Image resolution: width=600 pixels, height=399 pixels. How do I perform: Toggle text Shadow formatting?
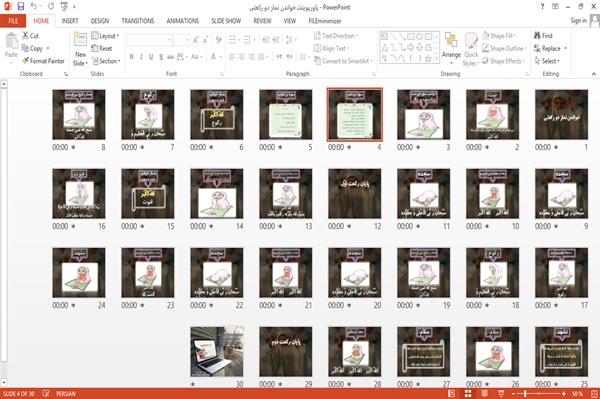(161, 57)
